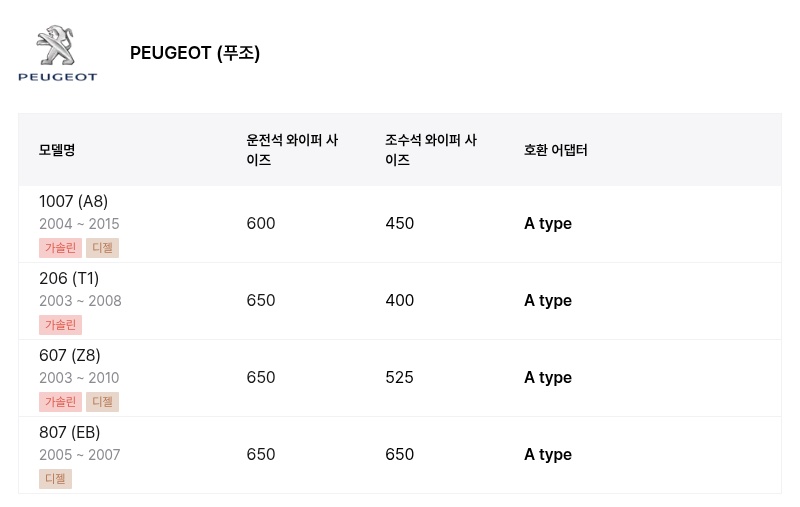800x507 pixels.
Task: Click the 디젤 tag under 1007 (A8)
Action: click(x=103, y=248)
